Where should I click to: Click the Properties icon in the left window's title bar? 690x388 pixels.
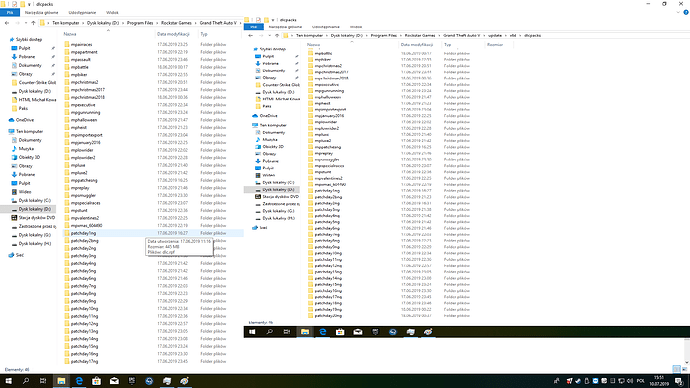tap(14, 4)
